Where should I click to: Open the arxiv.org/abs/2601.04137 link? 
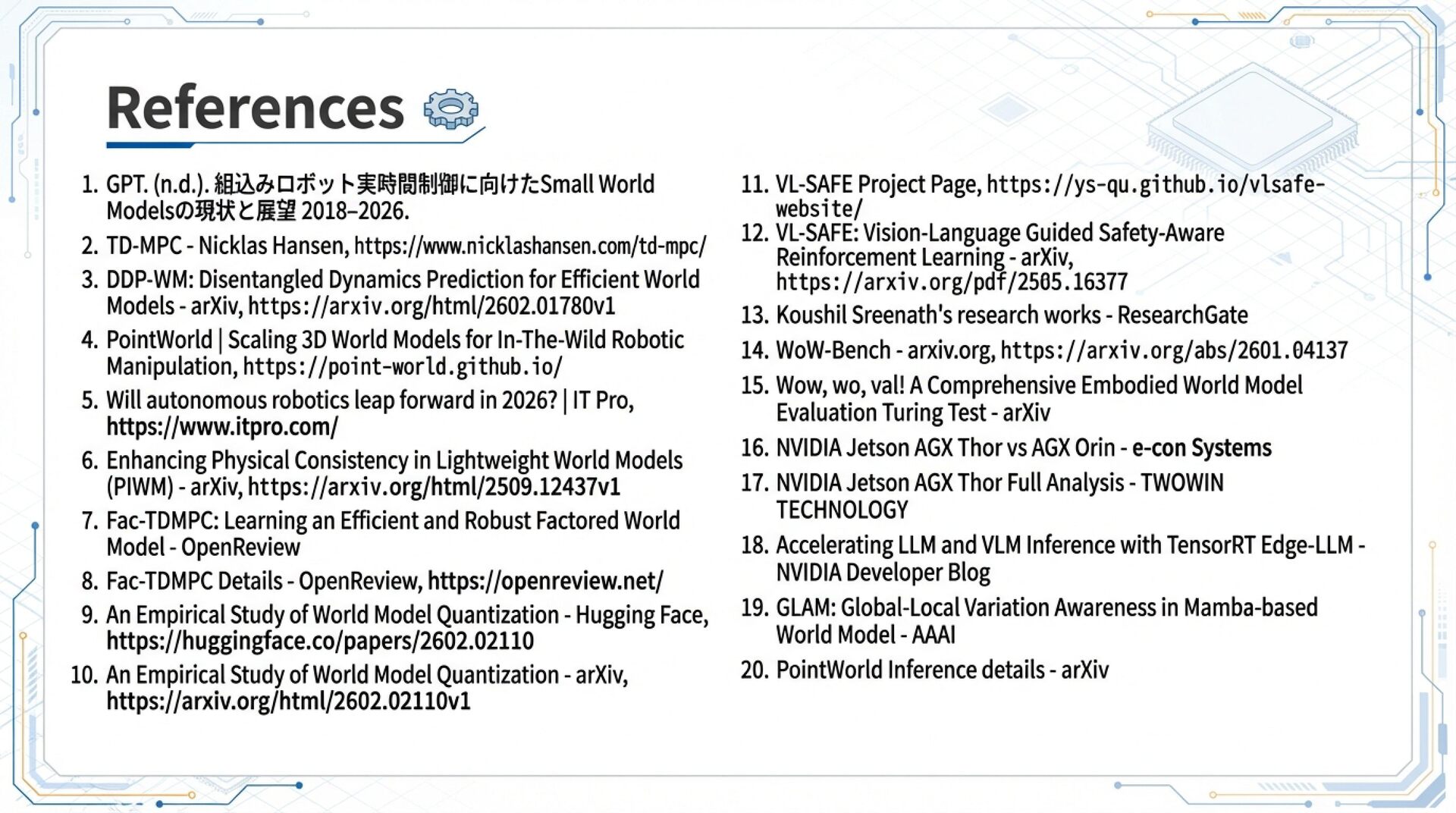pos(1174,350)
